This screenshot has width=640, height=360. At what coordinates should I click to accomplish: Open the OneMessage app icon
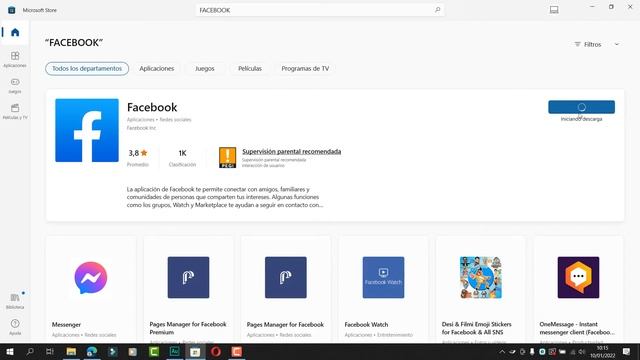[578, 278]
